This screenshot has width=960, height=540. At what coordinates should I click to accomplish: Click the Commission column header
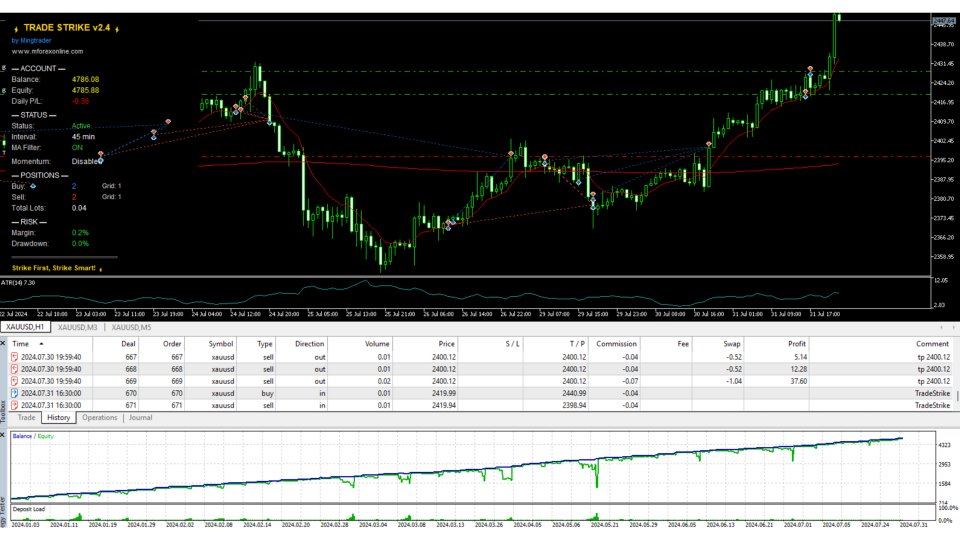click(615, 344)
